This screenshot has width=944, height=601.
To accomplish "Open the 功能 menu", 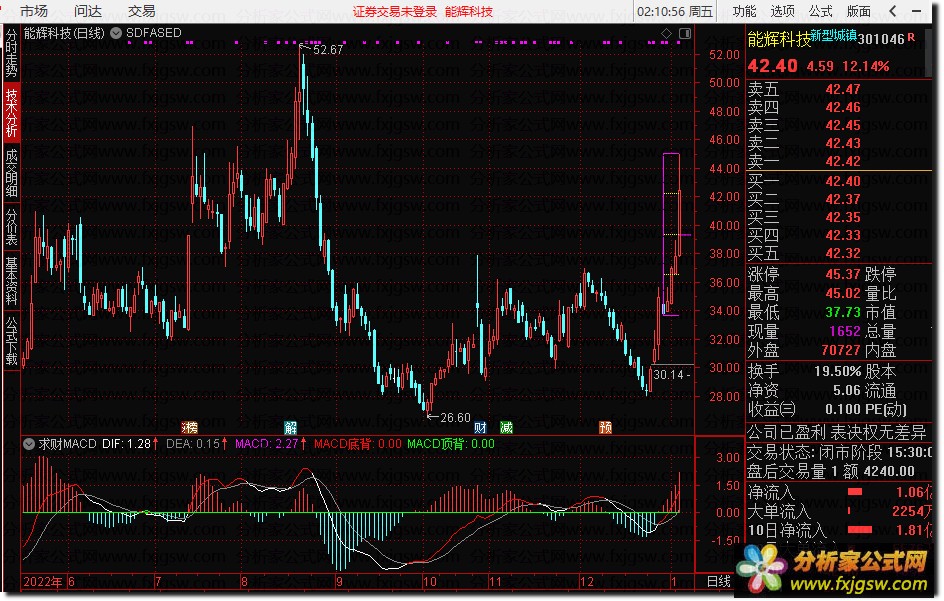I will pos(744,11).
